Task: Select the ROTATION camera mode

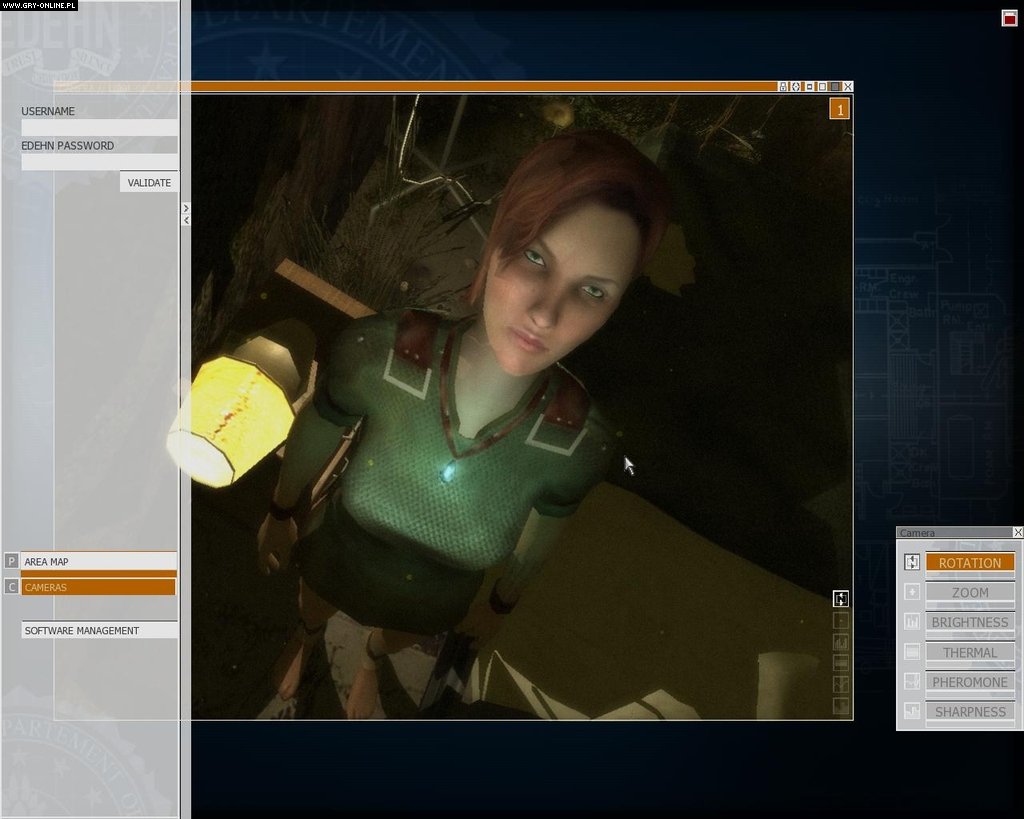Action: pyautogui.click(x=969, y=563)
